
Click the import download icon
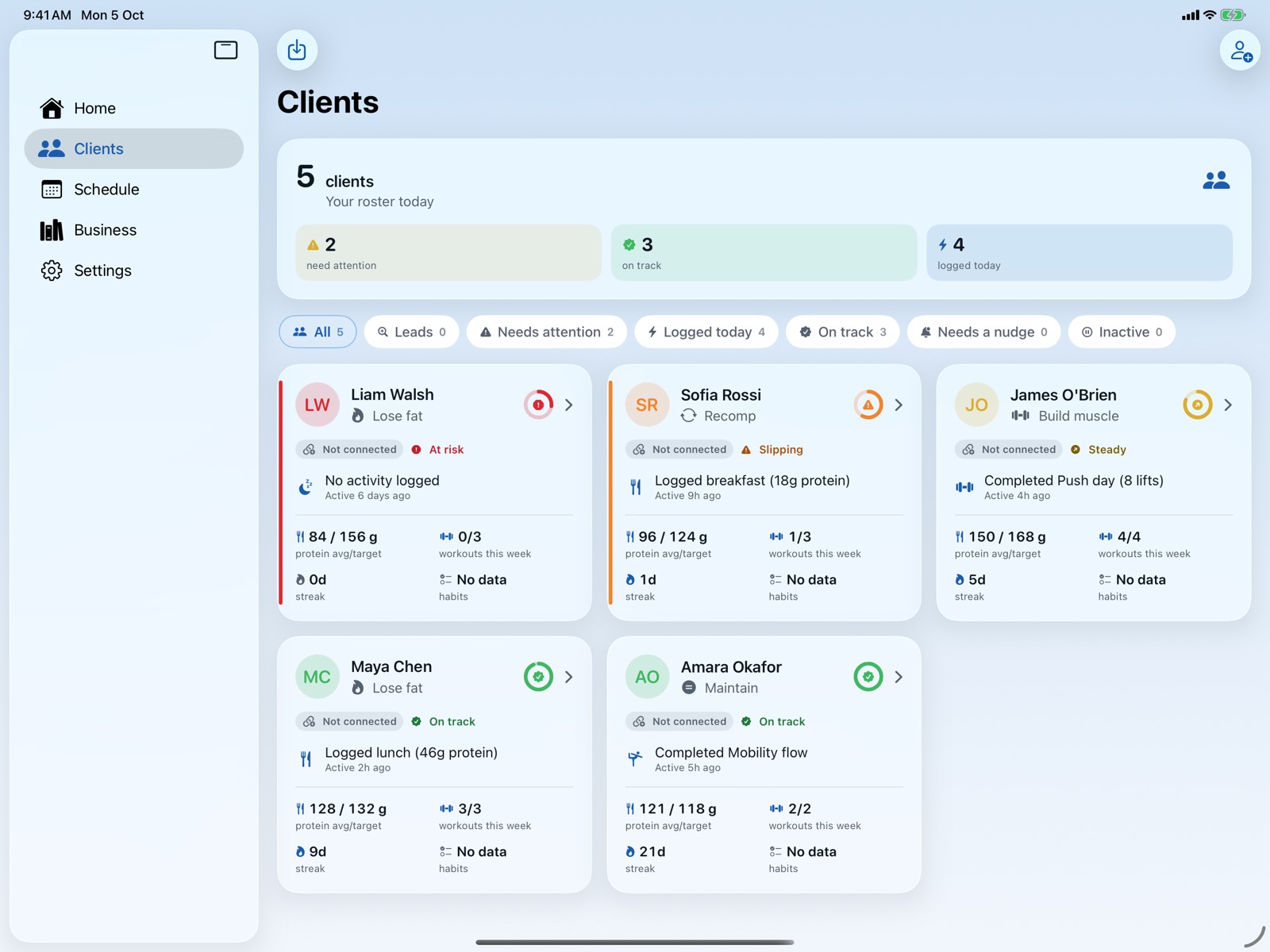297,50
